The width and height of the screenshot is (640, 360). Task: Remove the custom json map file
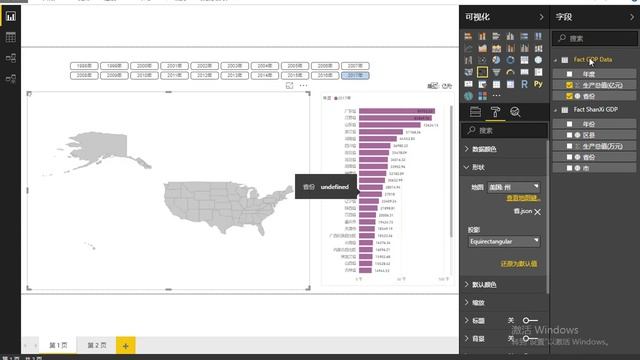(x=538, y=212)
